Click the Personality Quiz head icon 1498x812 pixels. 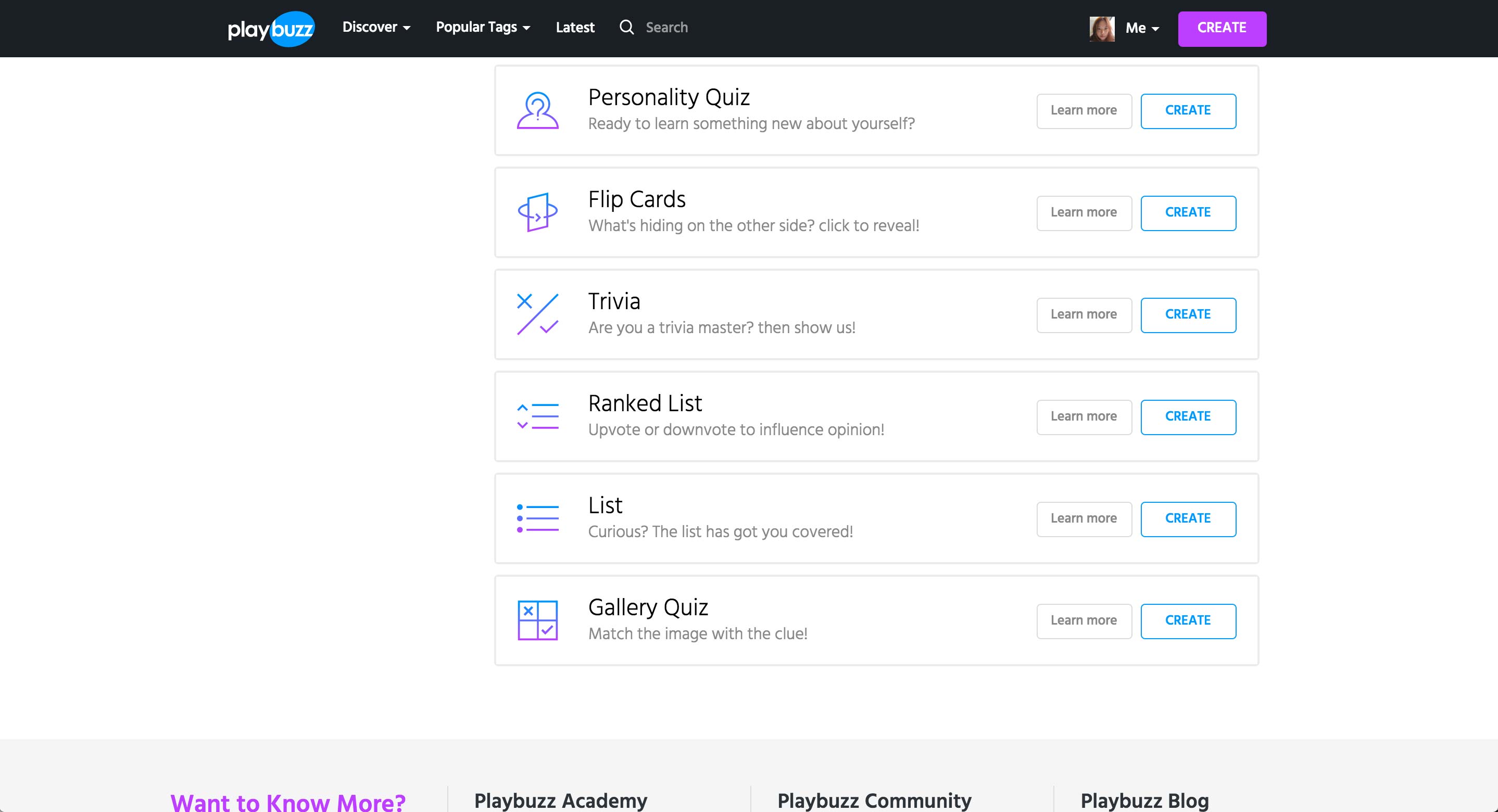(537, 110)
